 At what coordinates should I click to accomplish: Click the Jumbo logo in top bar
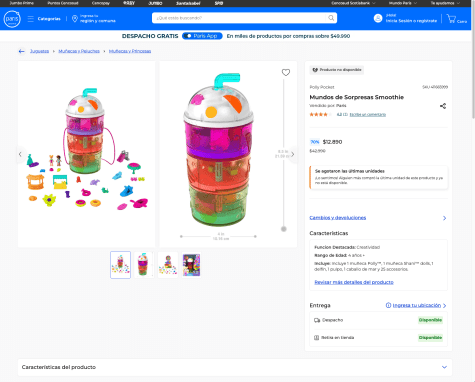tap(155, 3)
